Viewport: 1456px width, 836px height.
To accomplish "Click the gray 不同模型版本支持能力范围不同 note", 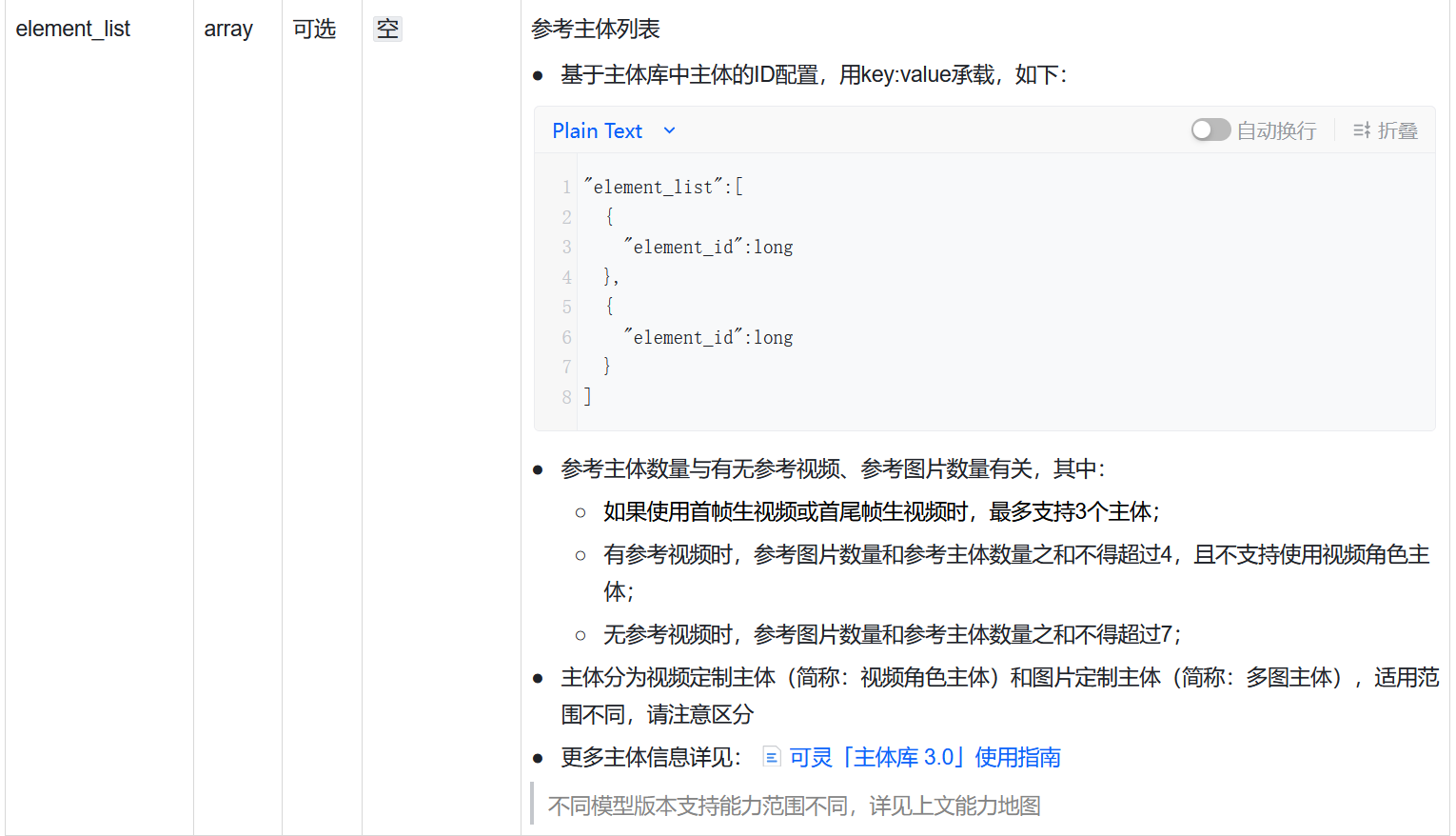I will [x=794, y=806].
